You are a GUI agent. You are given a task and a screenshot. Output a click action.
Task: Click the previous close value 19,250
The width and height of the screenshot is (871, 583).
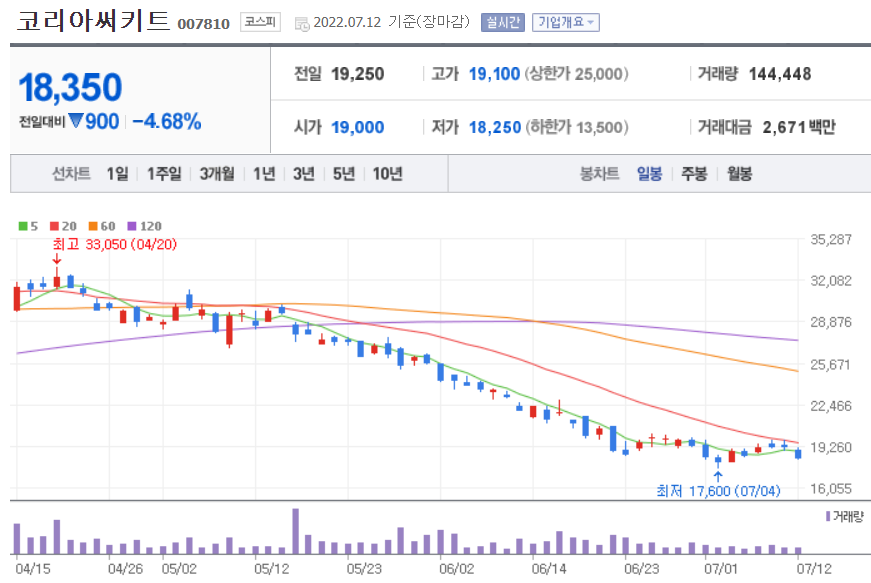click(x=357, y=74)
